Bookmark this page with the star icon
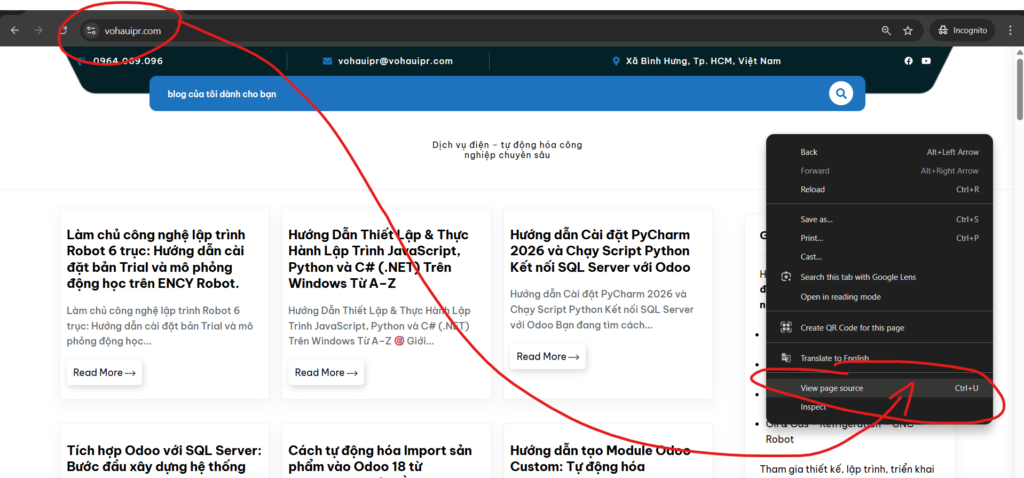Screen dimensions: 1024x478 (908, 31)
